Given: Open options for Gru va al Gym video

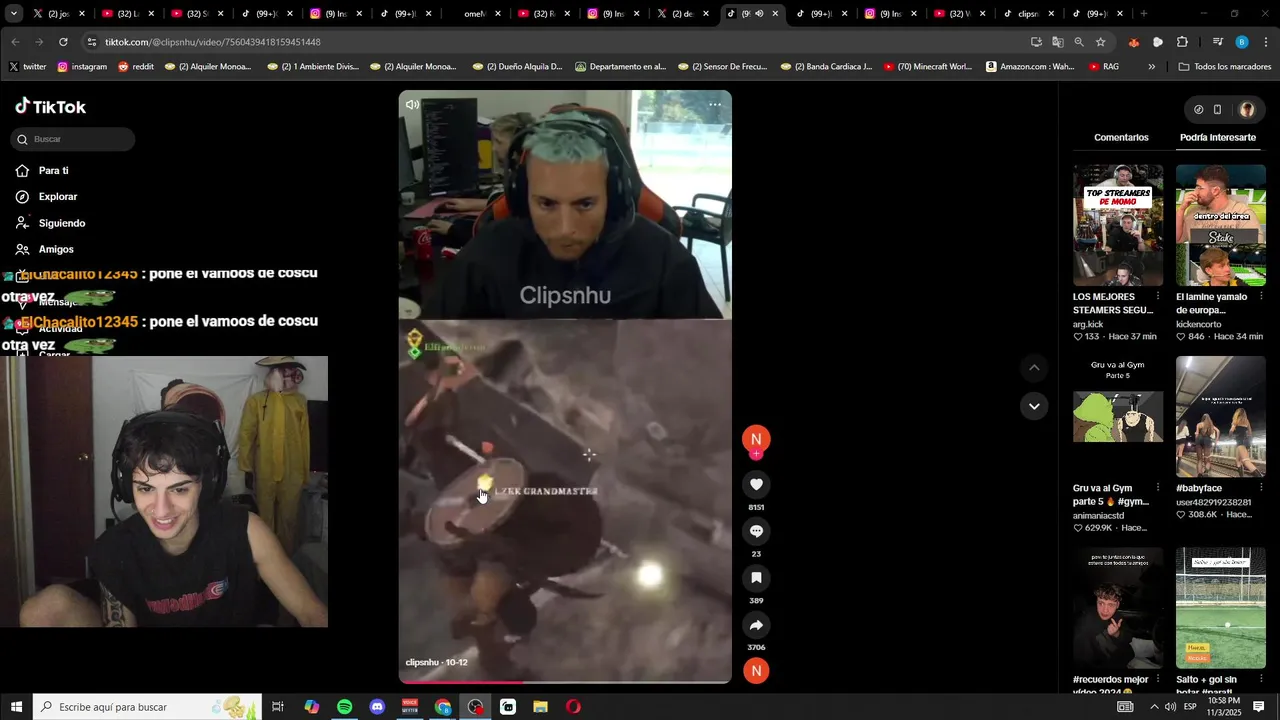Looking at the screenshot, I should click(x=1158, y=489).
